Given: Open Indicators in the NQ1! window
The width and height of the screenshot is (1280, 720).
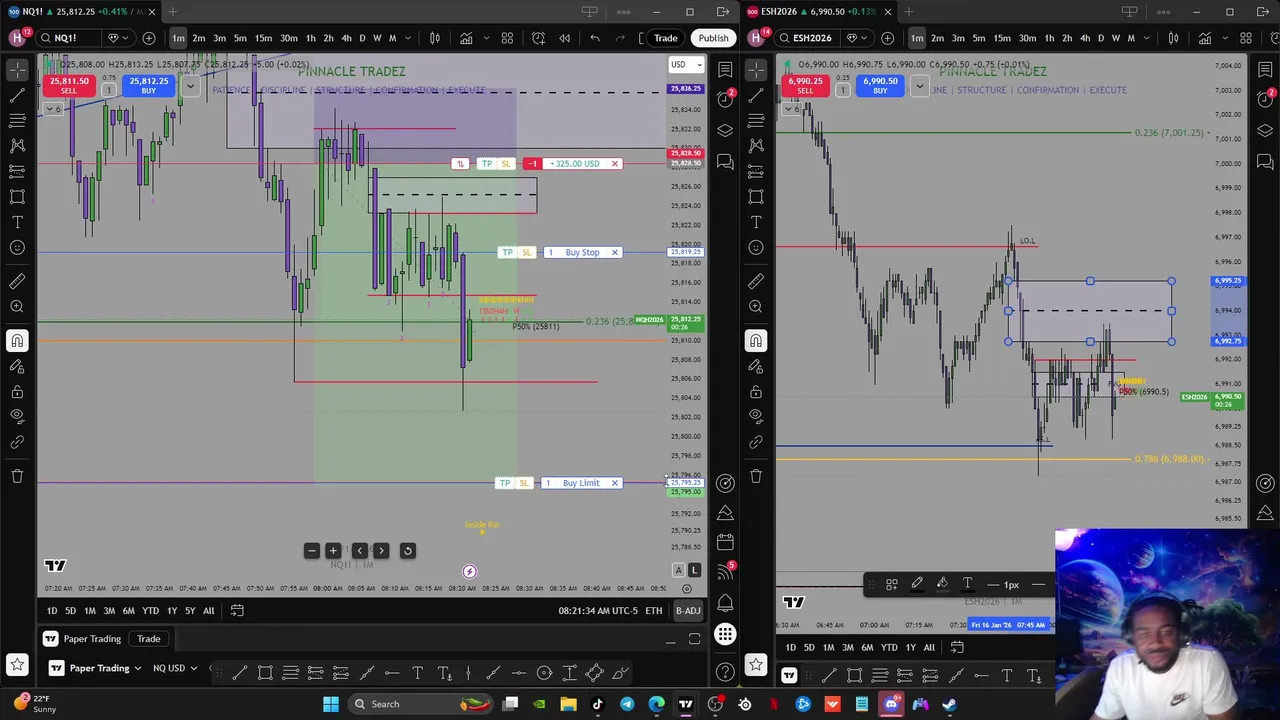Looking at the screenshot, I should click(x=466, y=38).
